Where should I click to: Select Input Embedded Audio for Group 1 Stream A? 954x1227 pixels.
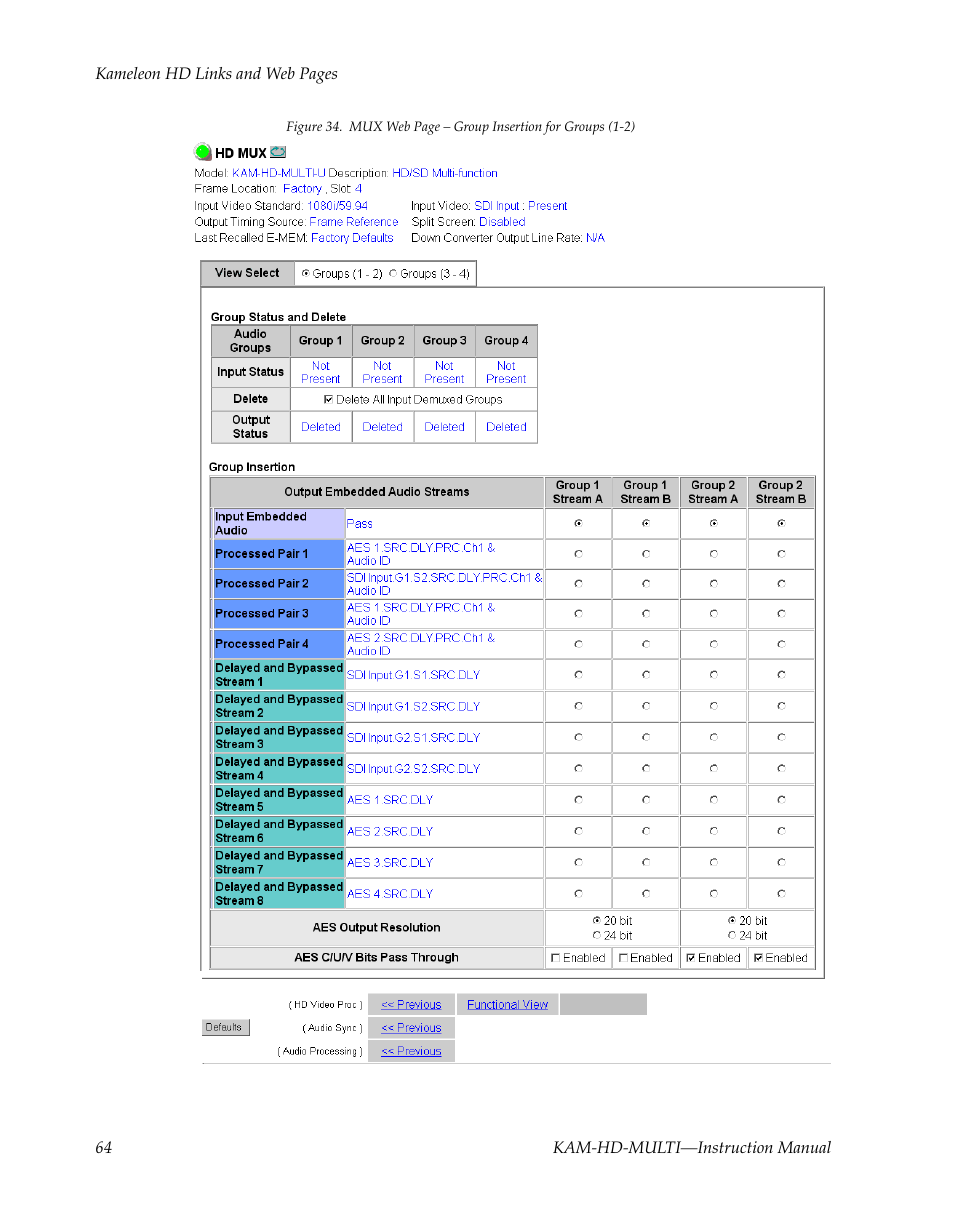[x=578, y=523]
